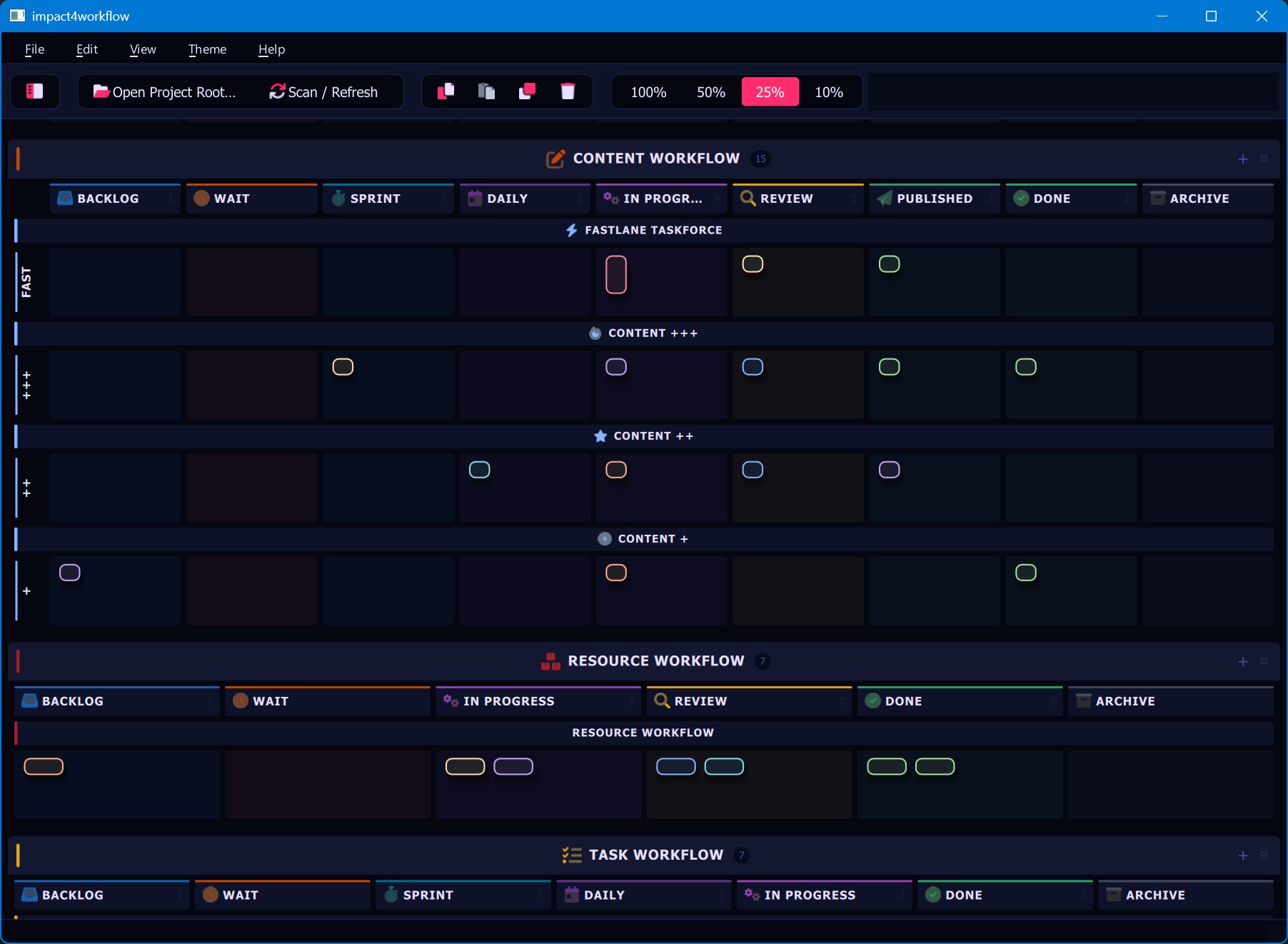Toggle the sidebar panel icon
Screen dimensions: 1288x944
pos(34,91)
